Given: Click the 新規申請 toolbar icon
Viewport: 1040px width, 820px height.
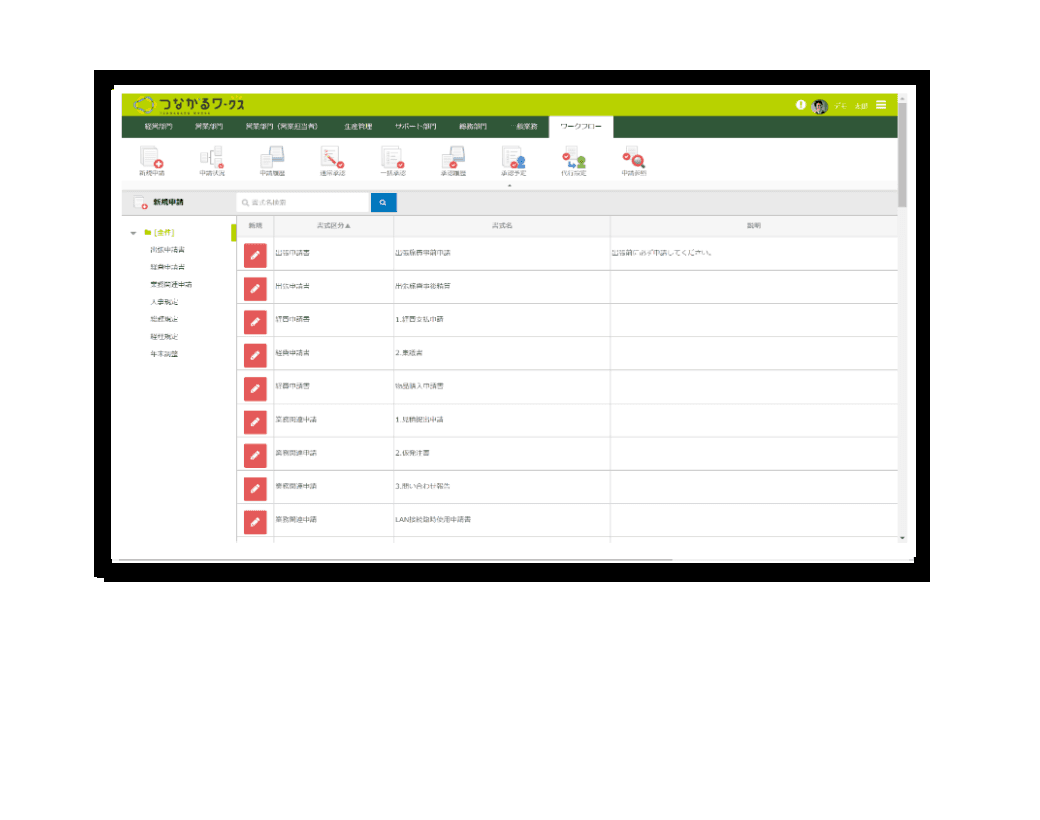Looking at the screenshot, I should pos(152,158).
